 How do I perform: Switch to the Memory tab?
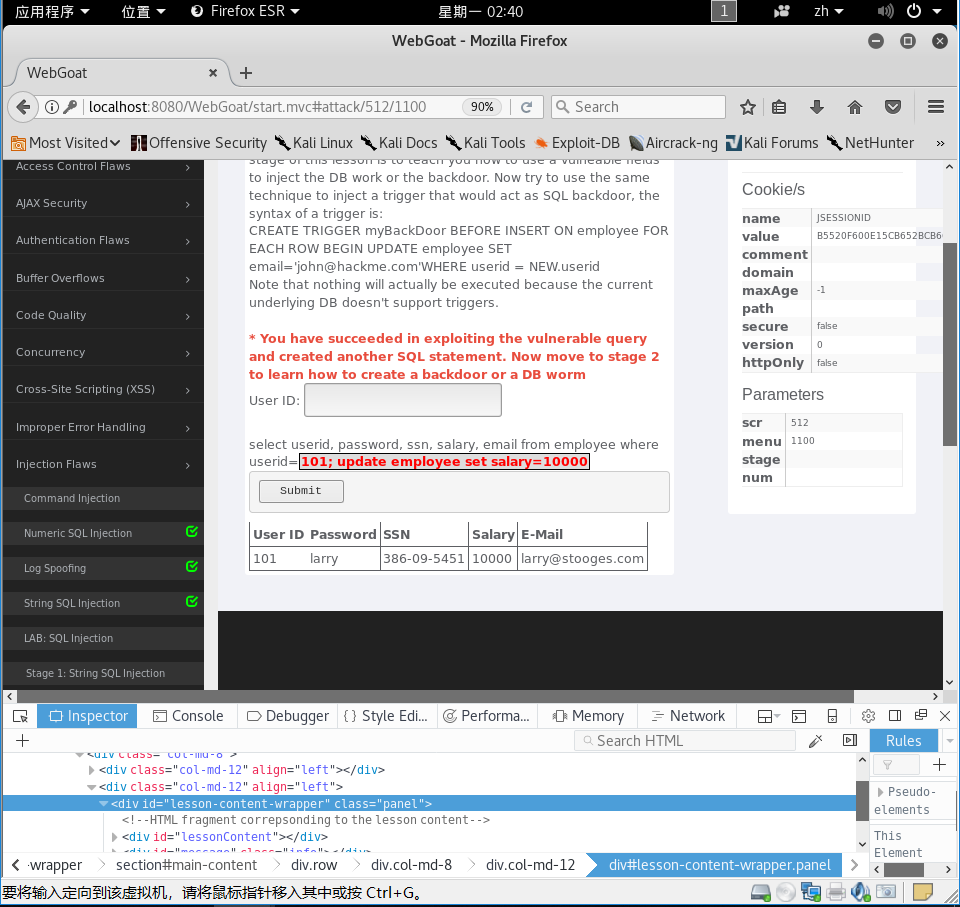(588, 716)
